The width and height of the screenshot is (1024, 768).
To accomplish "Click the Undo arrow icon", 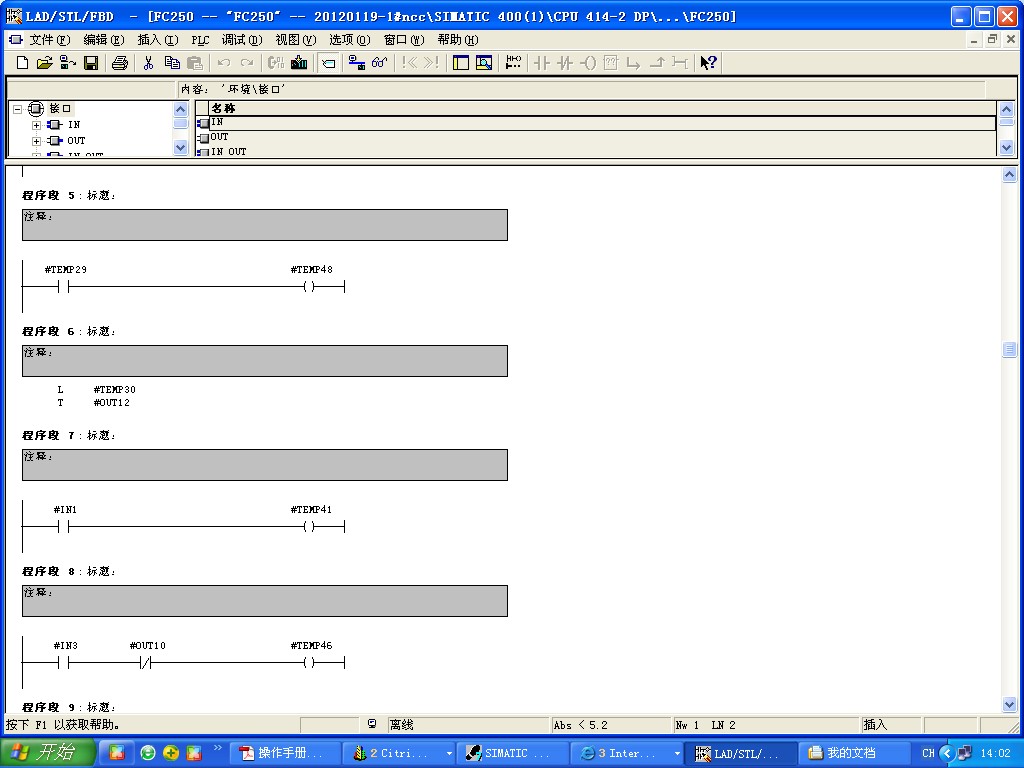I will pyautogui.click(x=224, y=63).
